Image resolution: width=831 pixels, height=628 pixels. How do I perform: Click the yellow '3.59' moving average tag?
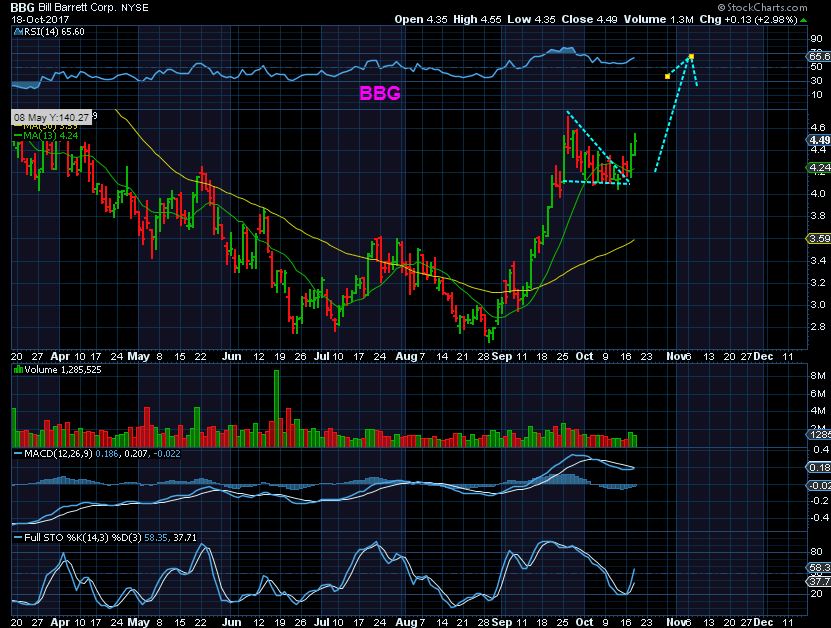pyautogui.click(x=819, y=239)
